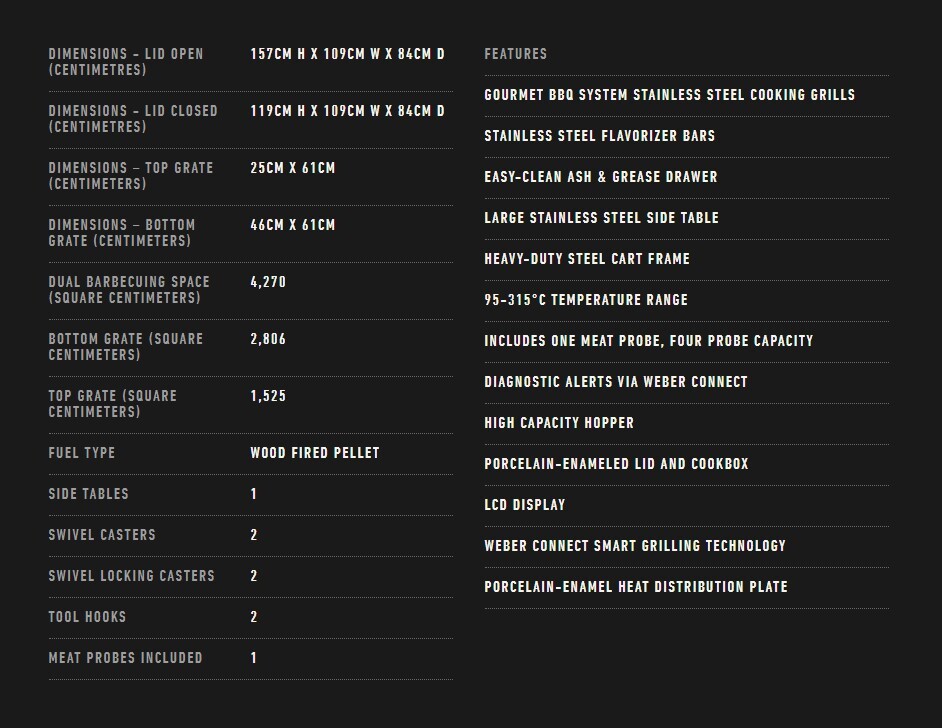Click the 2,806 bottom grate area value

click(268, 339)
